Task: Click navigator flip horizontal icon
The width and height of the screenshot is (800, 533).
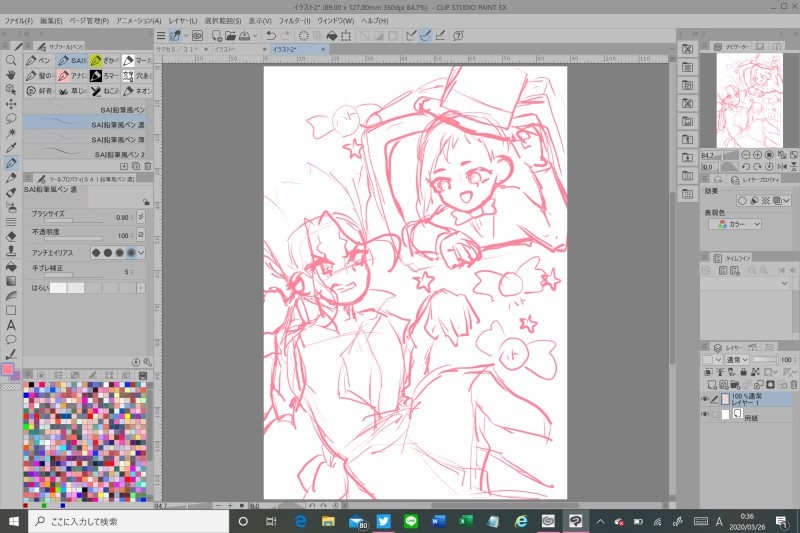Action: [782, 166]
